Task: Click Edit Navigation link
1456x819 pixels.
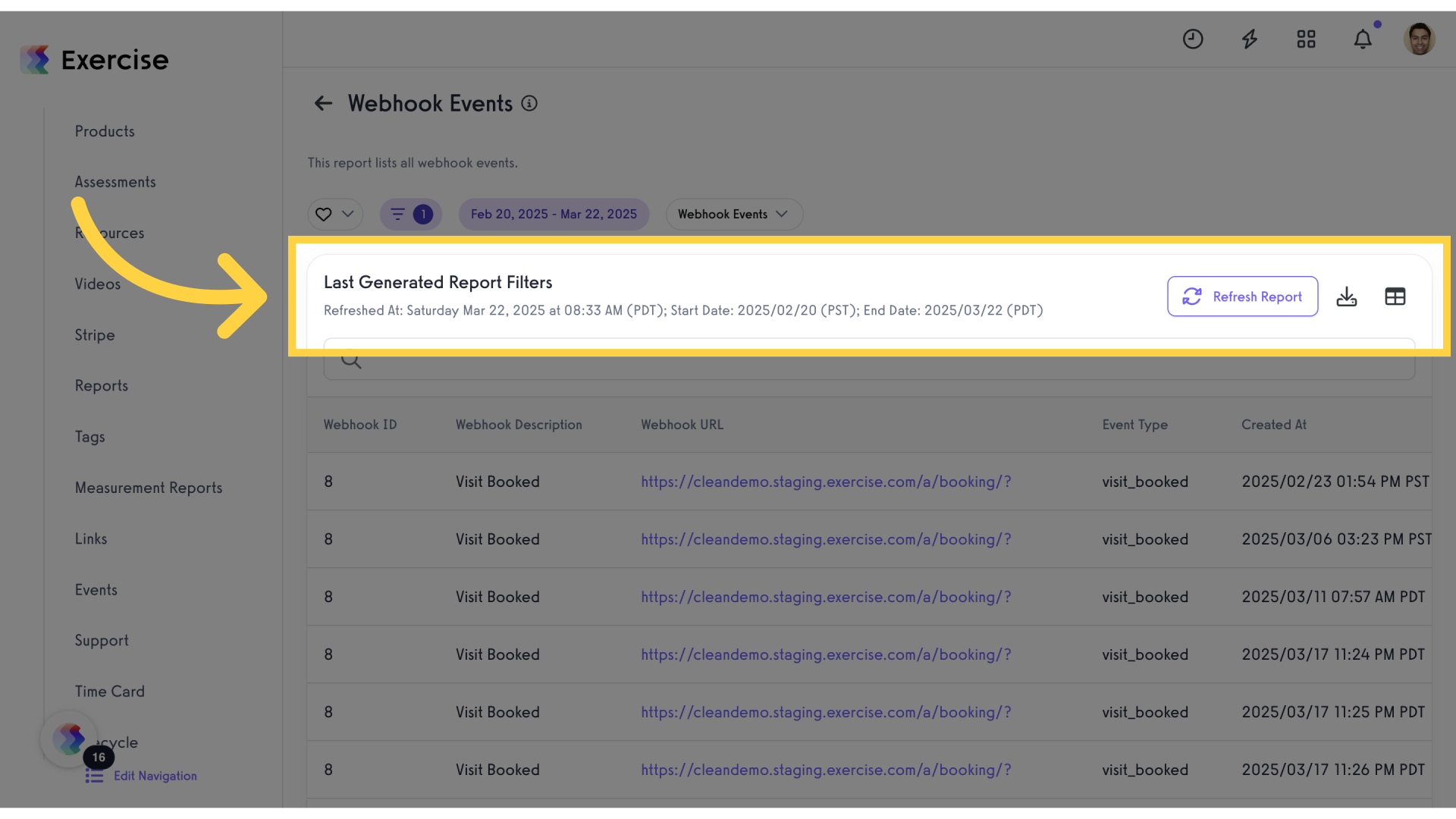Action: click(x=155, y=776)
